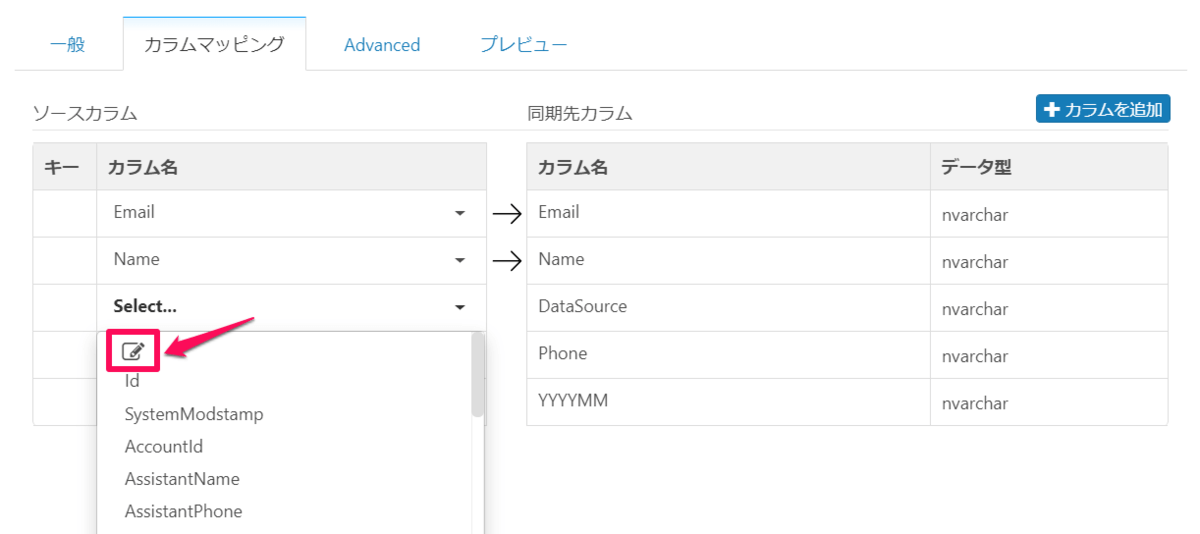Click the カラムを追加 button
Screen dimensions: 1200x534
(1103, 109)
